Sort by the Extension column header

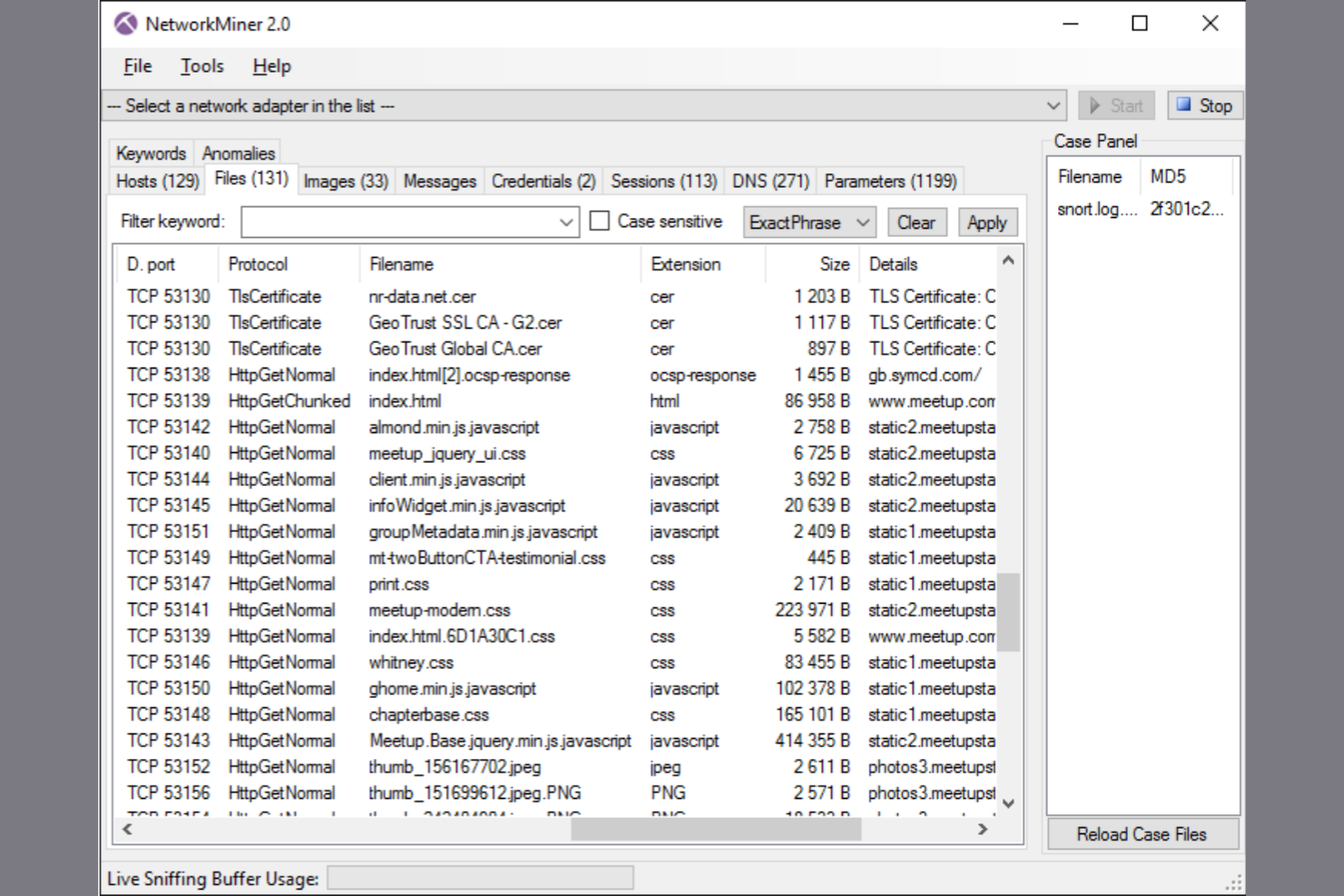(x=703, y=264)
